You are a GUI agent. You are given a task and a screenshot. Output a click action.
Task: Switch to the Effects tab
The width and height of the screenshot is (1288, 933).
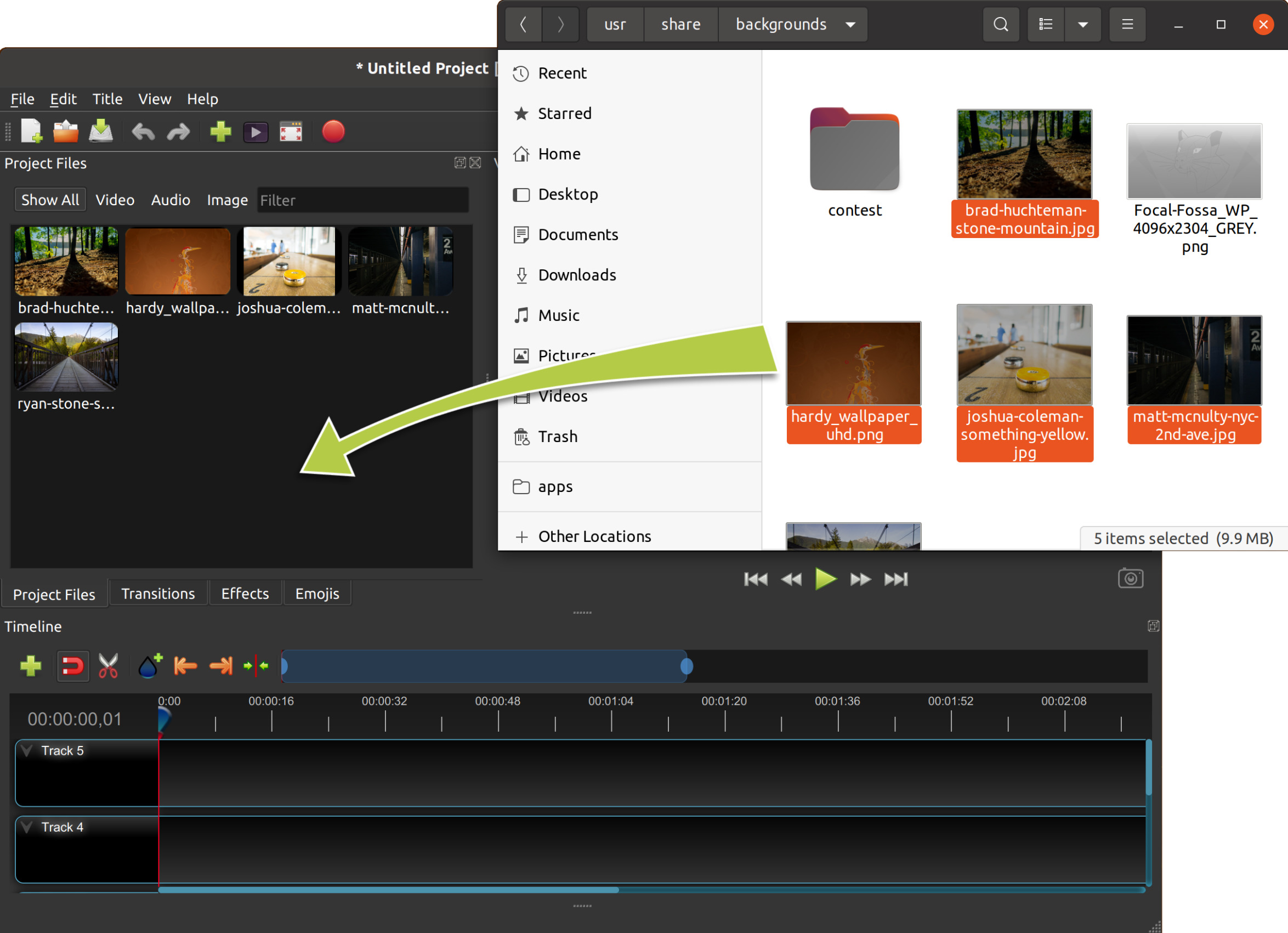tap(244, 592)
